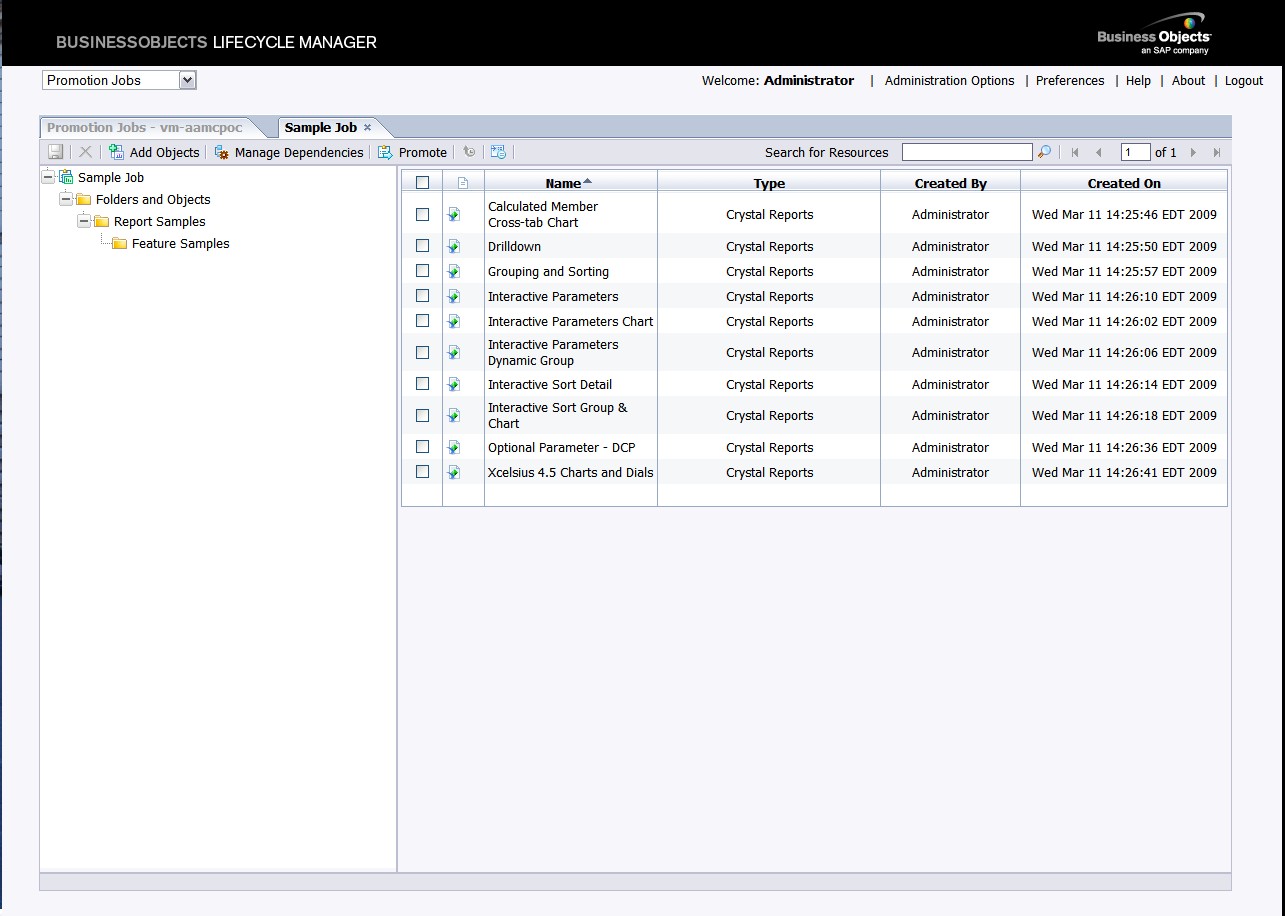This screenshot has height=916, width=1285.
Task: Click the report icon for Grouping and Sorting
Action: 454,271
